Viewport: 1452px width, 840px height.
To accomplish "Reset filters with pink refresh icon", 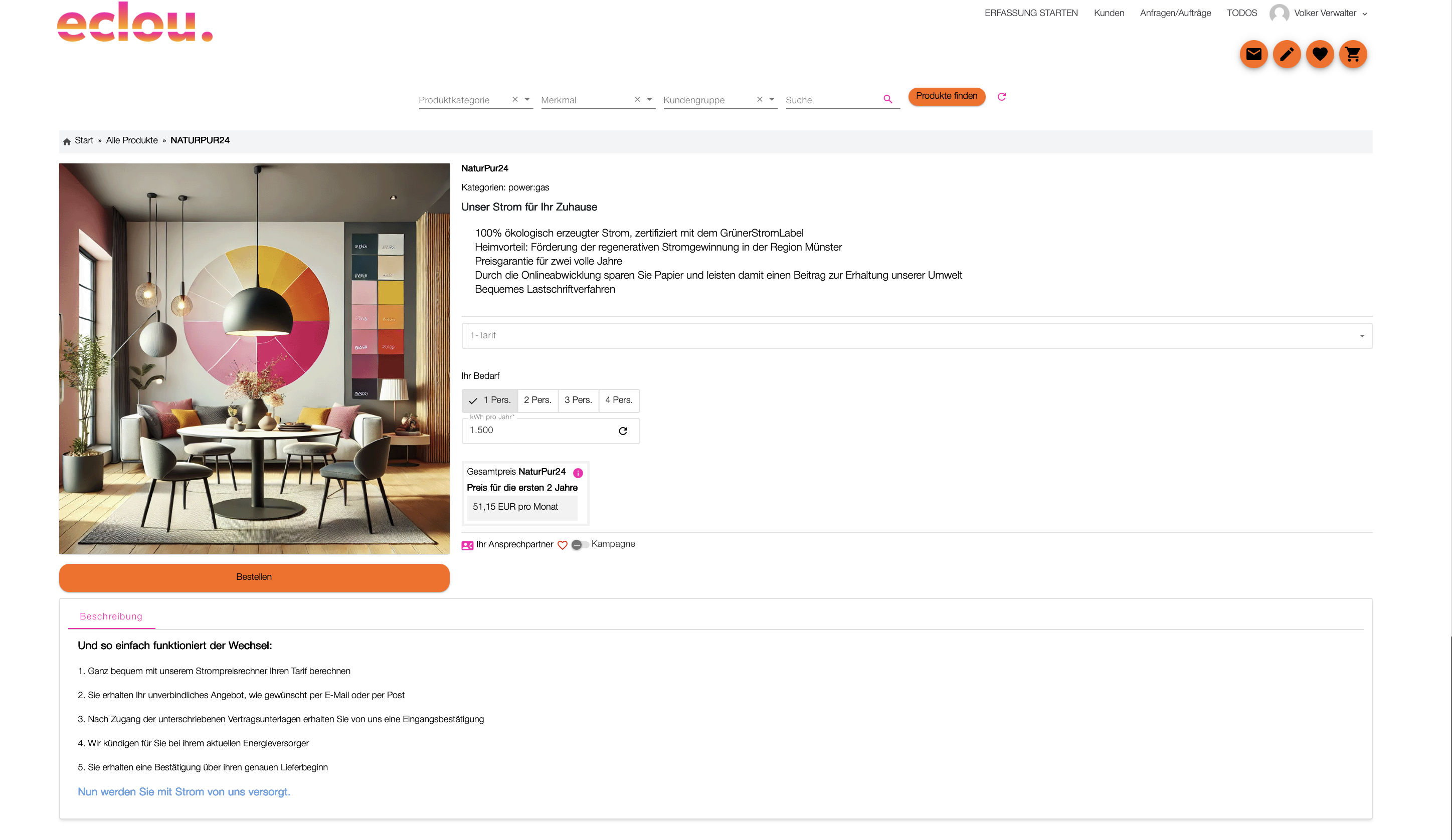I will click(x=1001, y=97).
